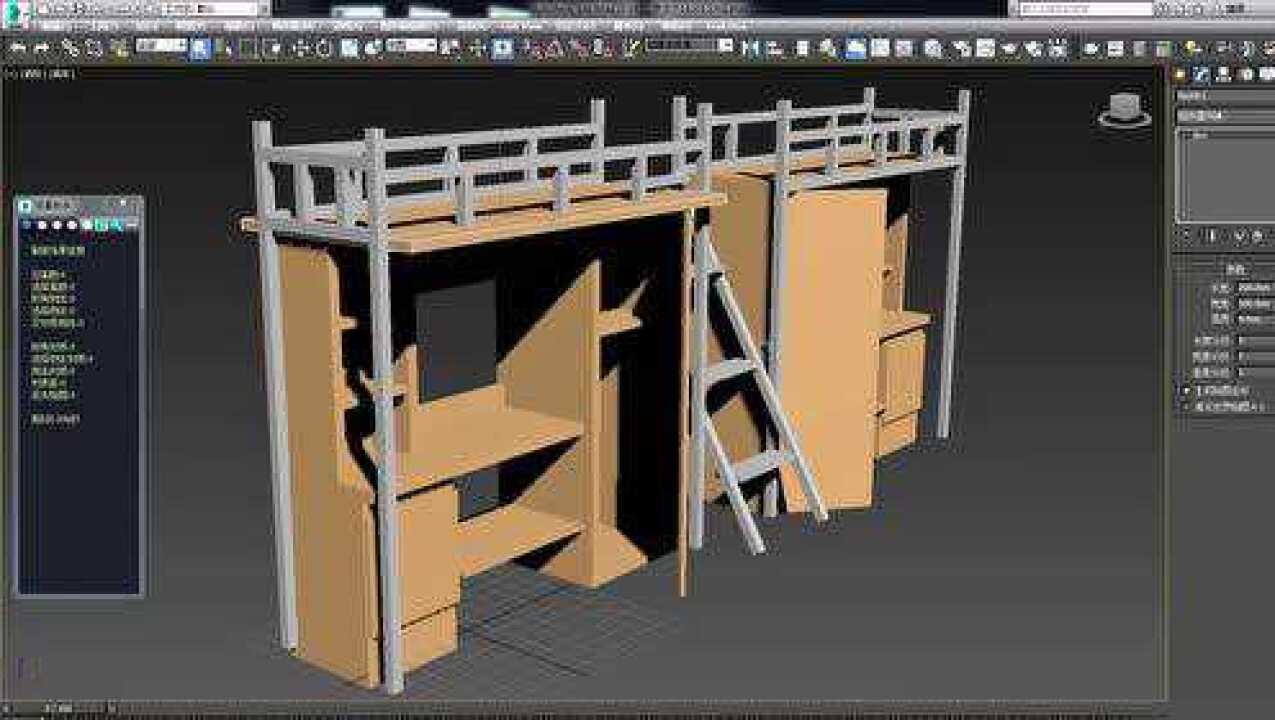Click the Redo arrow in main toolbar
The width and height of the screenshot is (1275, 720).
pos(42,47)
